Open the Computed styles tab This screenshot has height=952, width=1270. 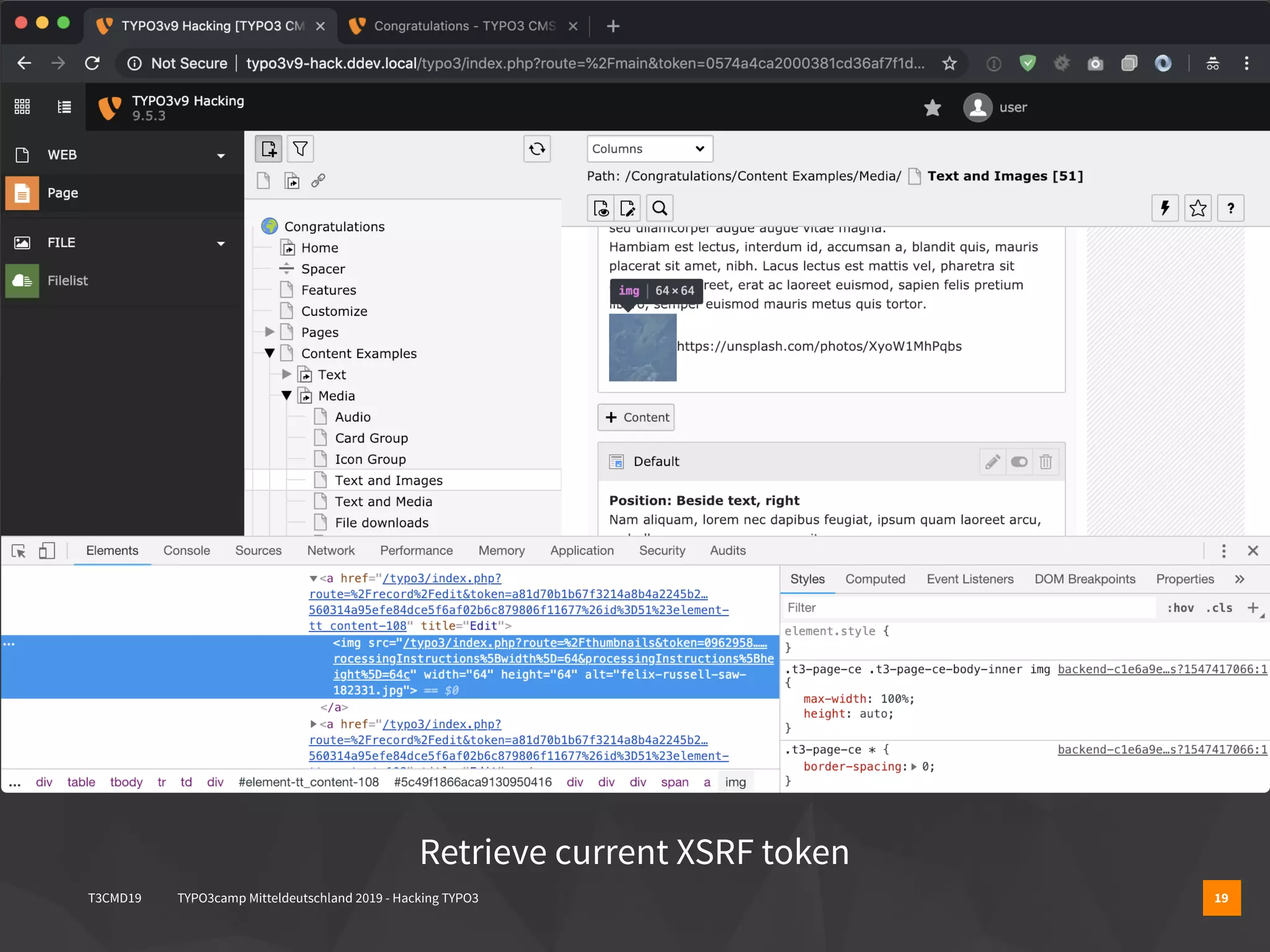pyautogui.click(x=875, y=580)
